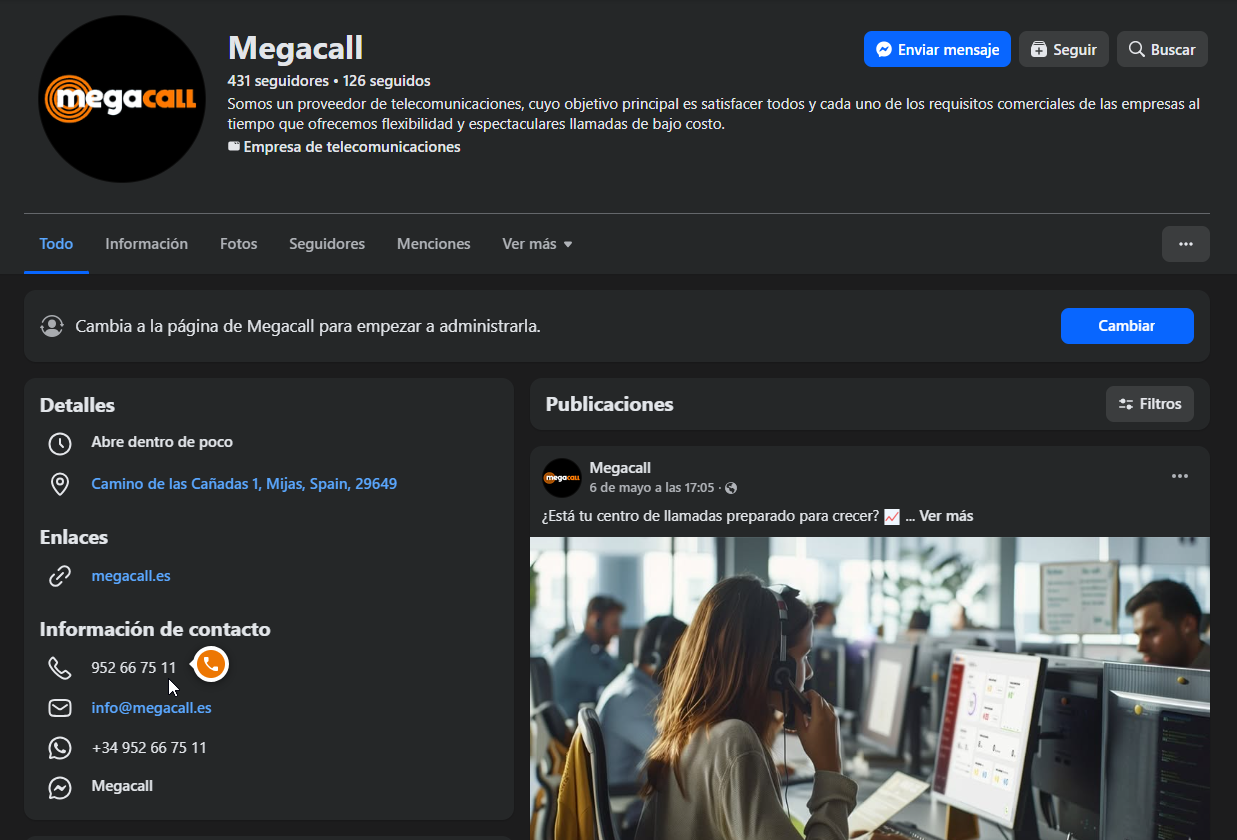Click the switch profile icon beside Cambia text
The image size is (1237, 840).
(x=52, y=326)
